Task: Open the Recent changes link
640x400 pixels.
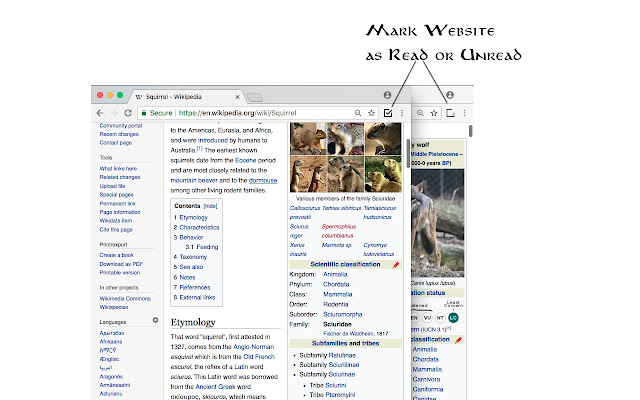Action: point(119,134)
